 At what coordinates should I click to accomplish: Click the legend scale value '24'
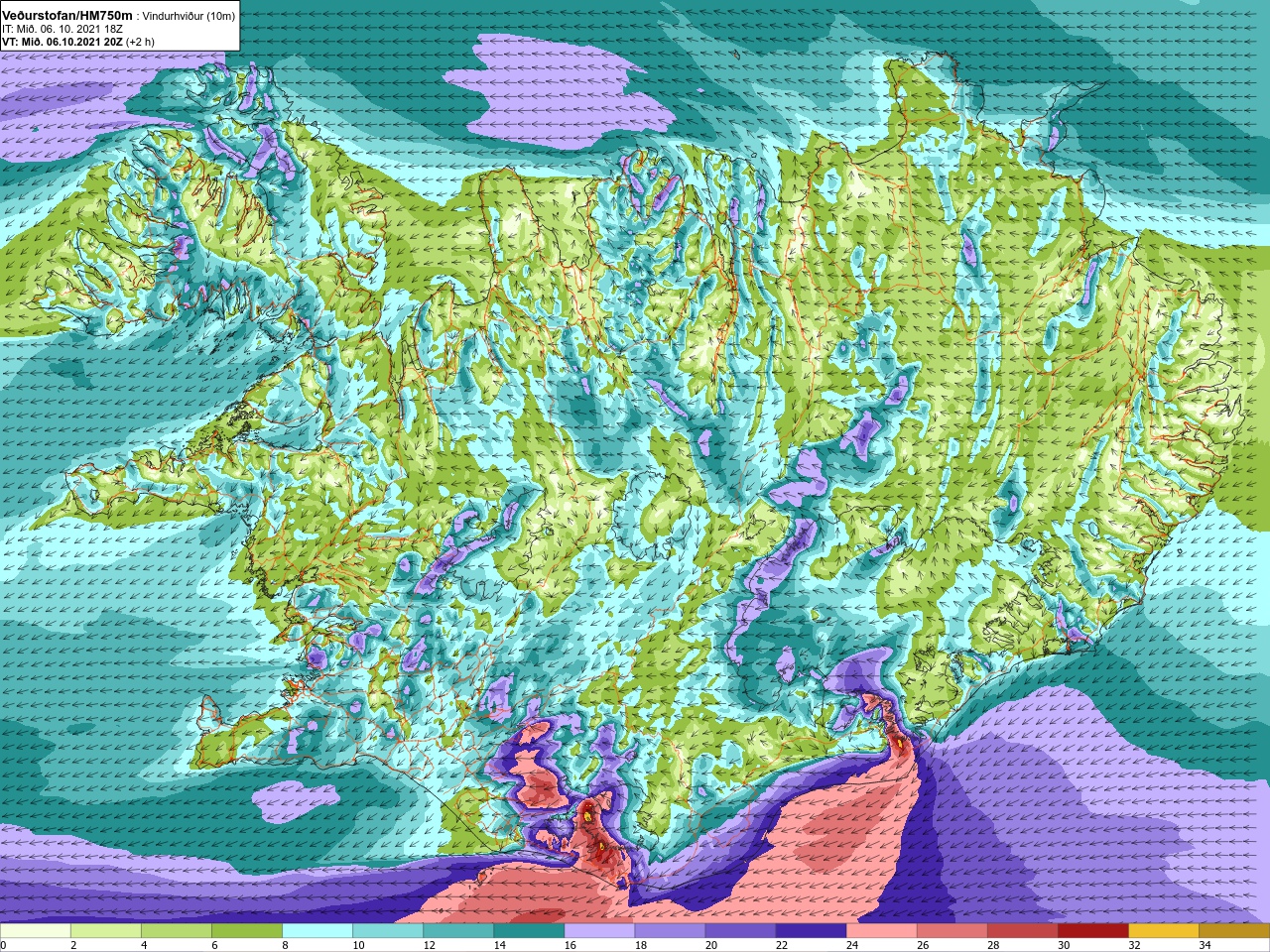(x=852, y=945)
